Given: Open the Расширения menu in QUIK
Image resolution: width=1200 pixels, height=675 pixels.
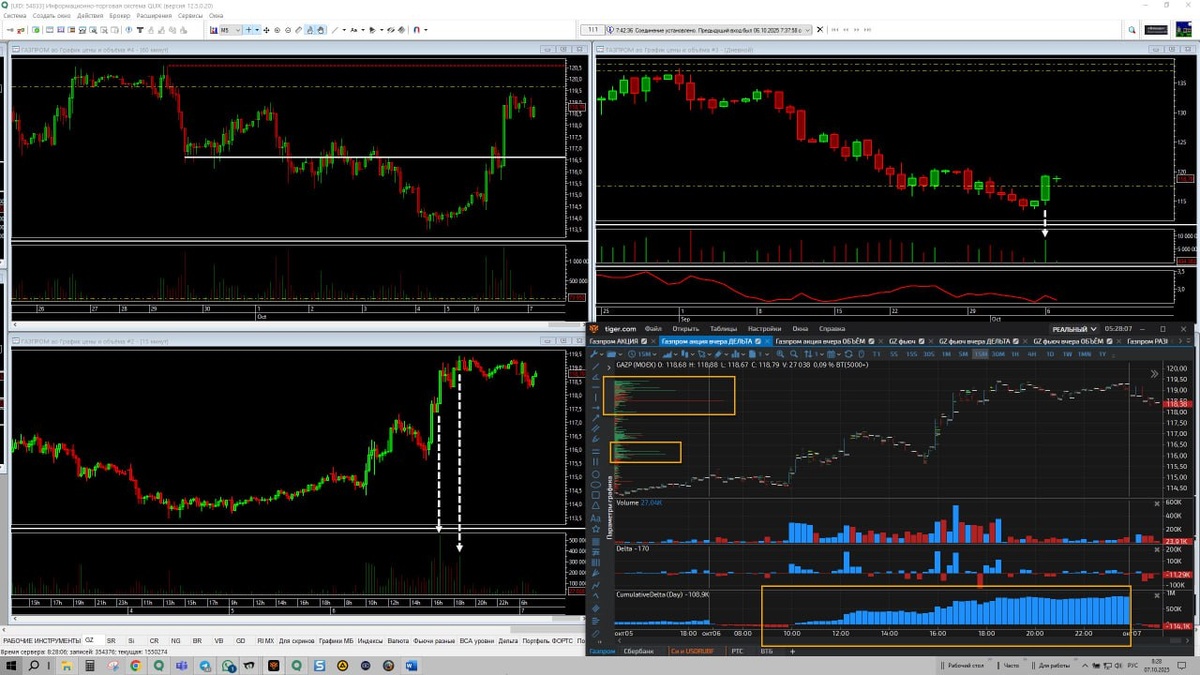Looking at the screenshot, I should tap(154, 16).
